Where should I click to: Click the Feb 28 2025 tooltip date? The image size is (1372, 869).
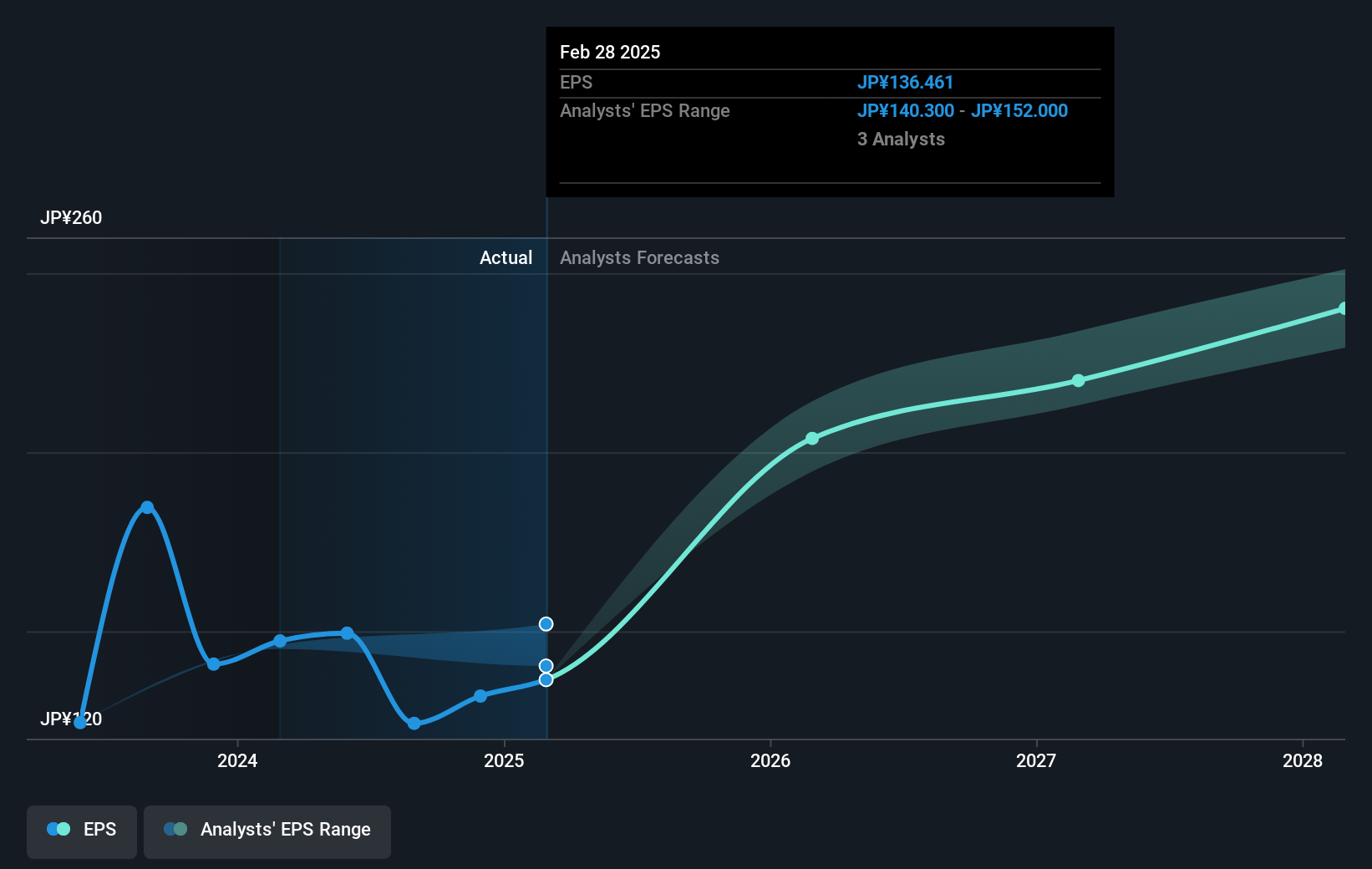coord(610,52)
